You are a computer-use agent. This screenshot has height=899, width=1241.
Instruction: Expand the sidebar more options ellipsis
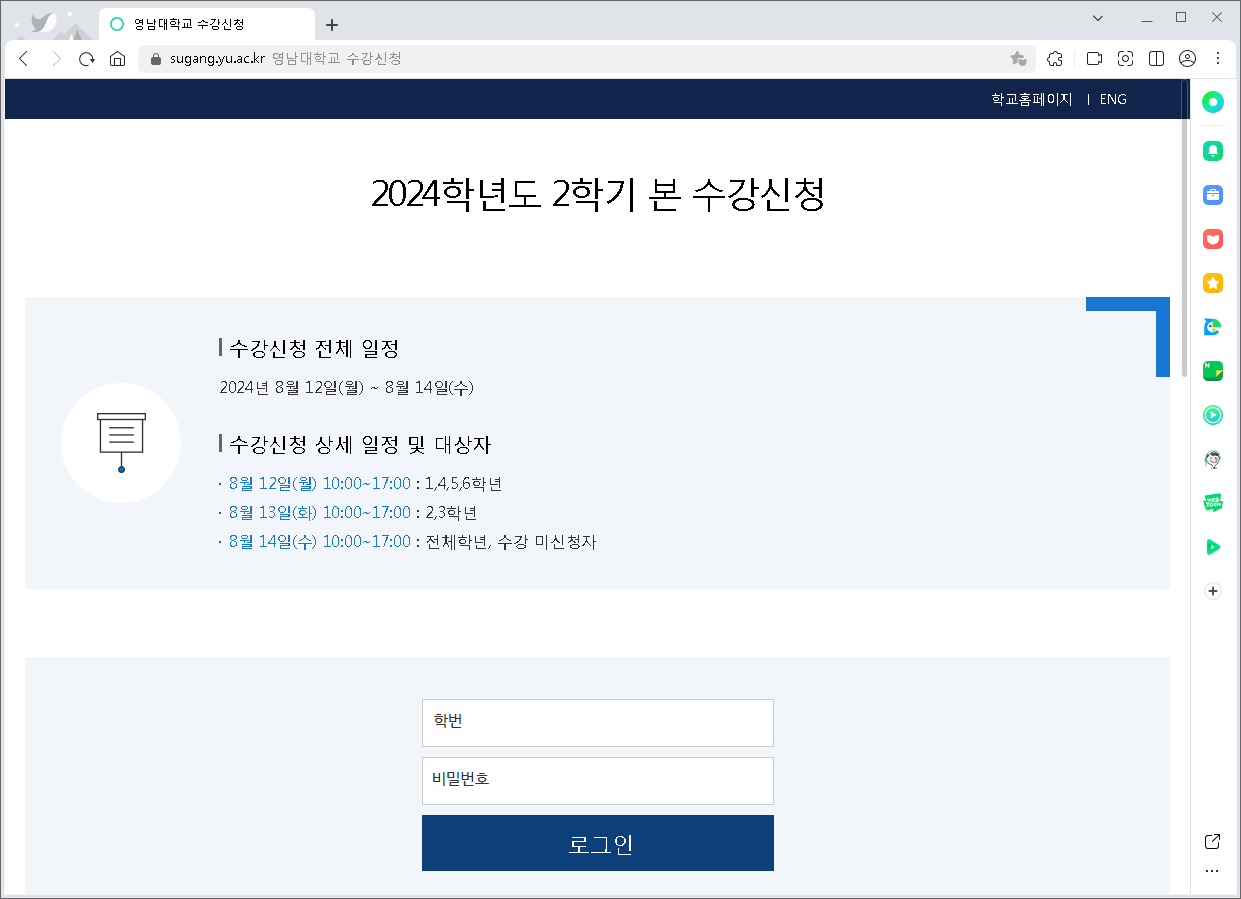(1212, 870)
